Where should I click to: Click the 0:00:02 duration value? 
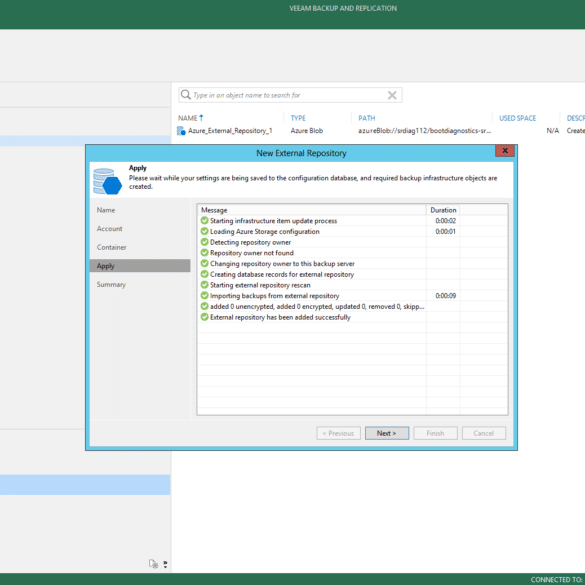coord(445,221)
